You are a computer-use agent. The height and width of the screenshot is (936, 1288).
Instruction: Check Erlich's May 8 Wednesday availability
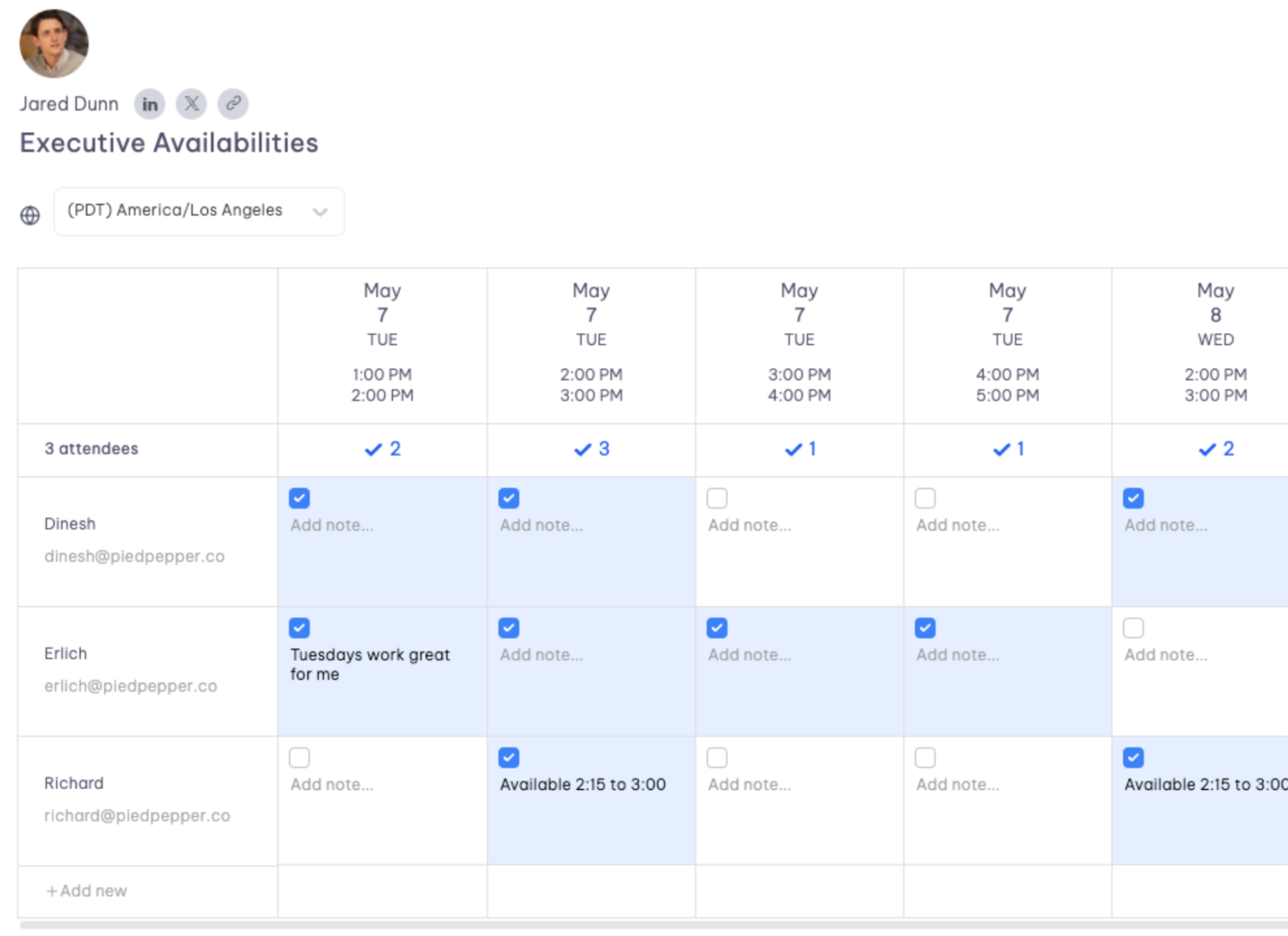(1133, 628)
